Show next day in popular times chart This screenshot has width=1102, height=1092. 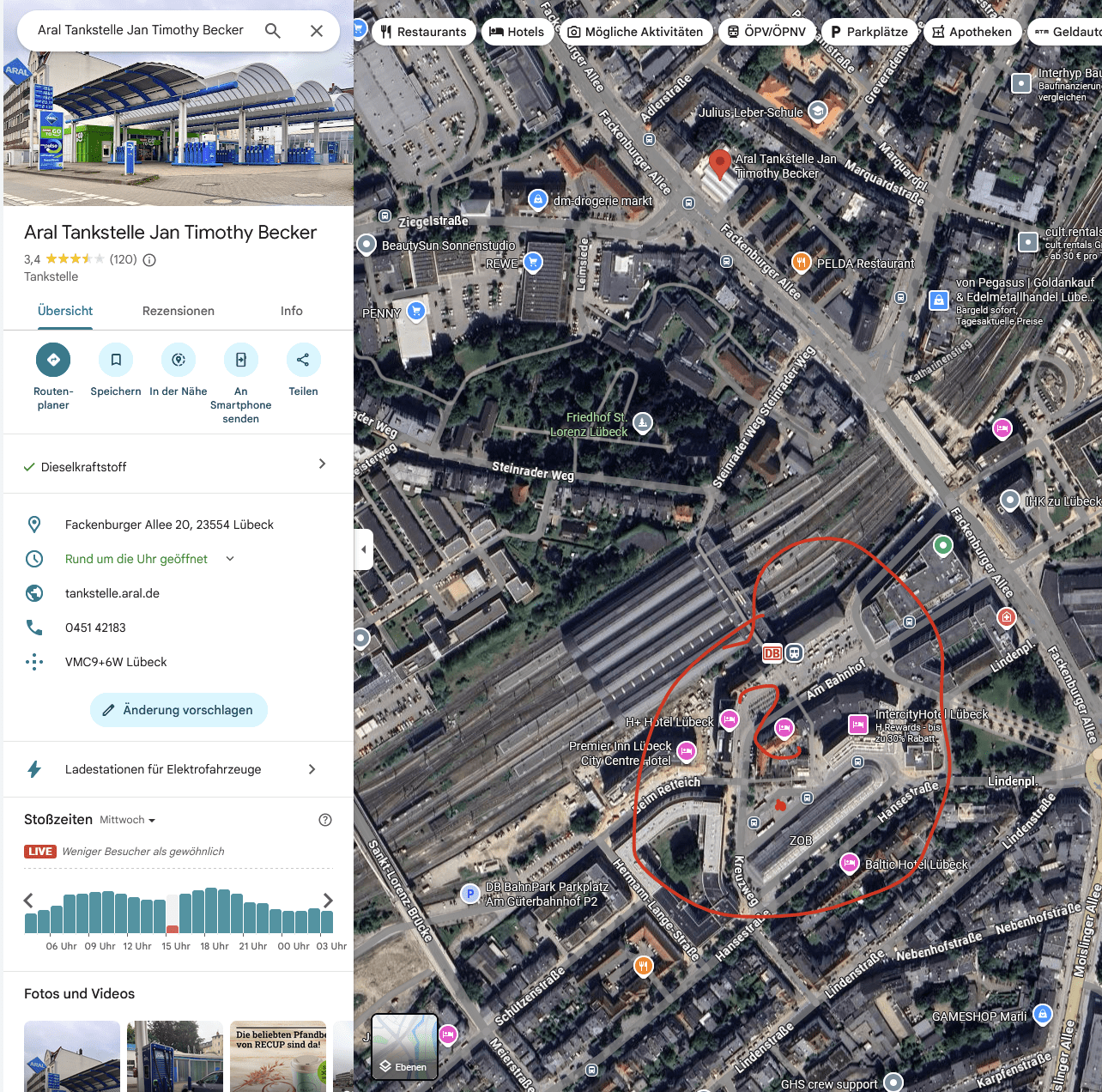point(328,900)
